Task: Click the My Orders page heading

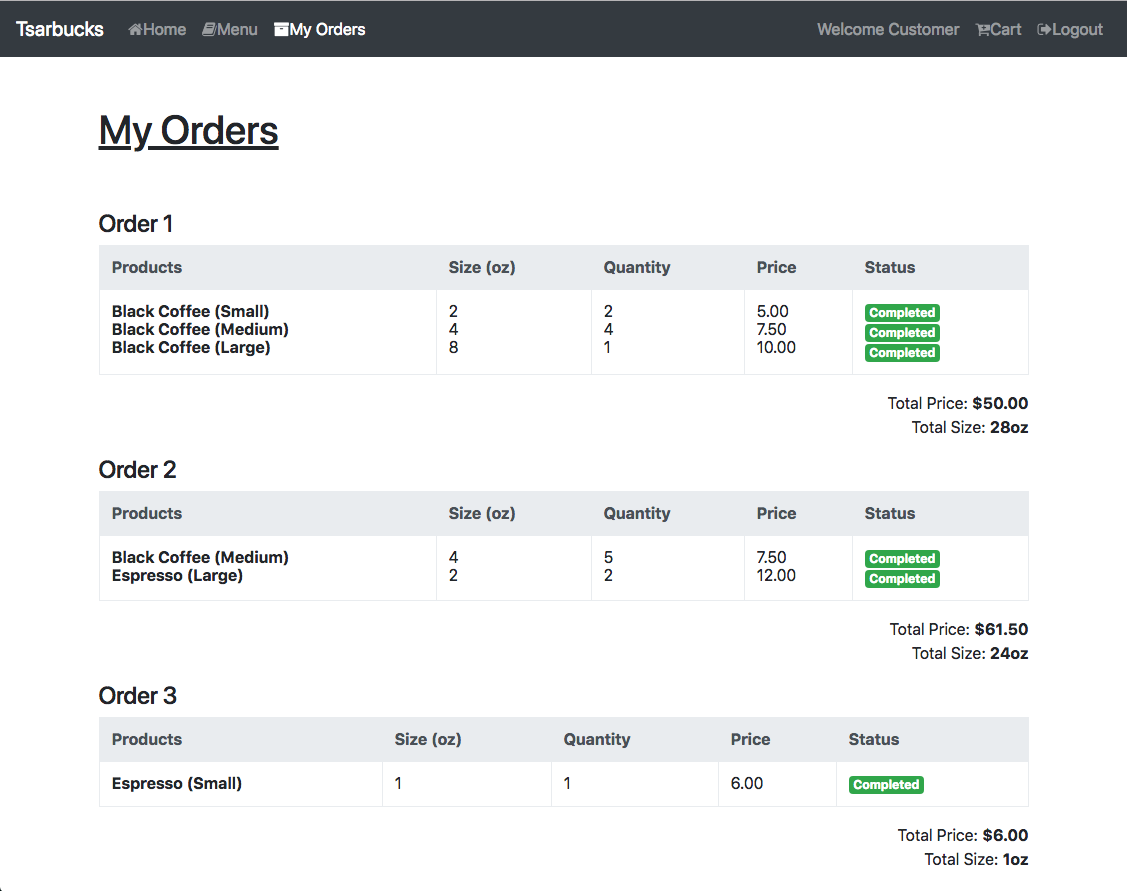Action: pyautogui.click(x=187, y=130)
